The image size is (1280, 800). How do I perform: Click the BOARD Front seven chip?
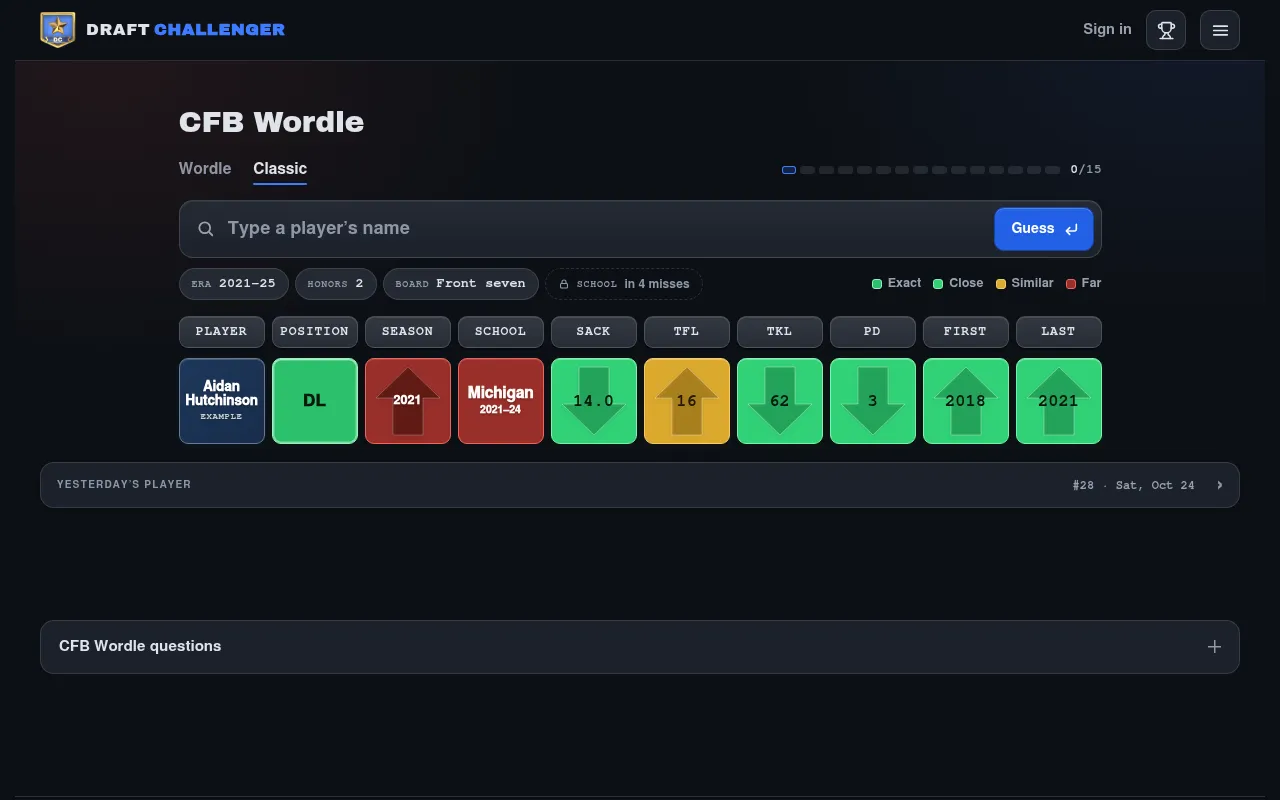(461, 284)
